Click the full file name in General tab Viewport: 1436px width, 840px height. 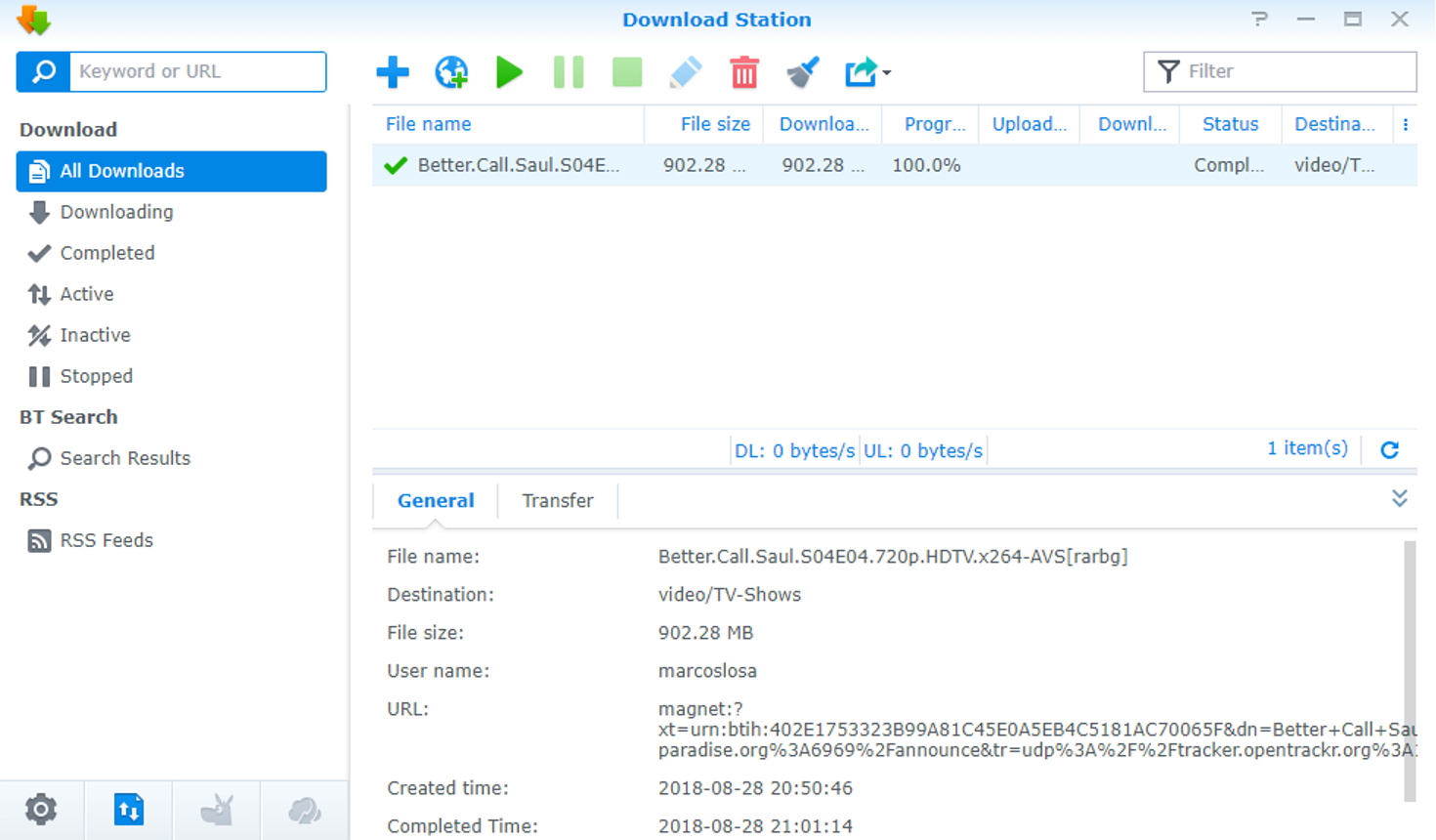893,557
